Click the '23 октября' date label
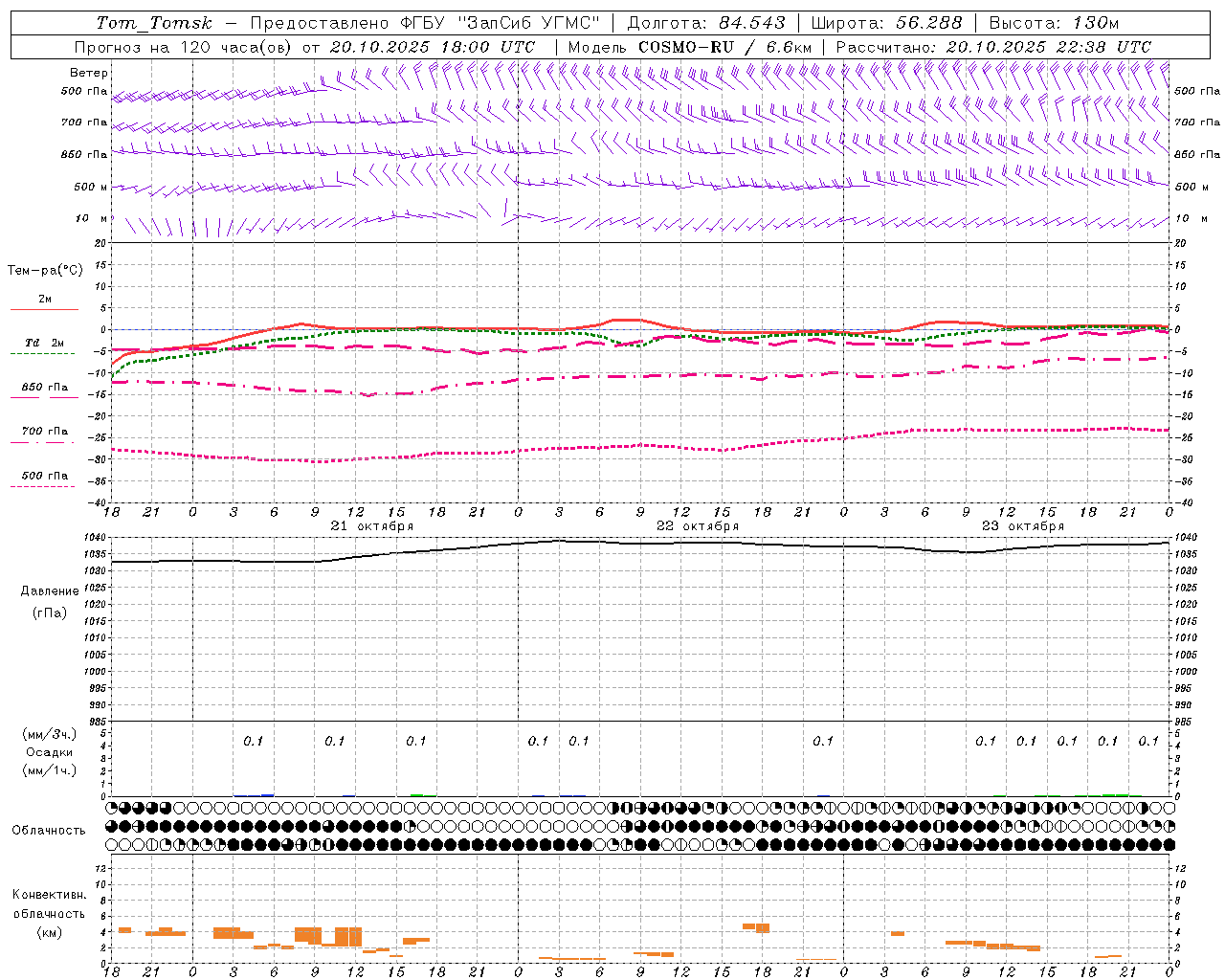The image size is (1225, 980). [1023, 526]
